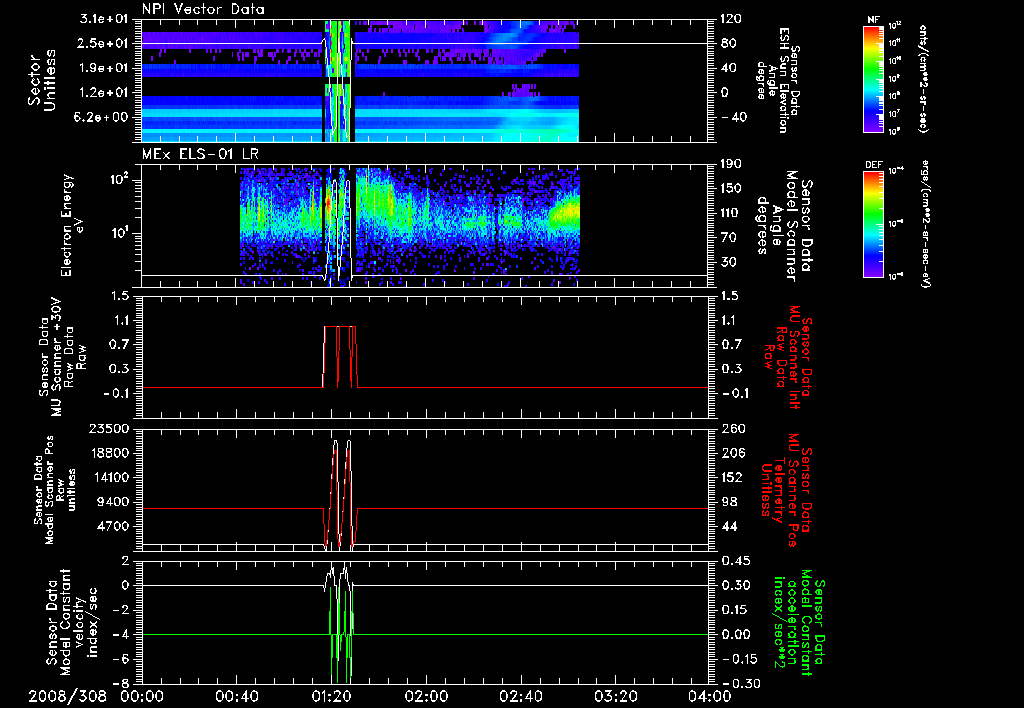
Task: Click the '150' scanner angle tick value
Action: click(x=732, y=189)
